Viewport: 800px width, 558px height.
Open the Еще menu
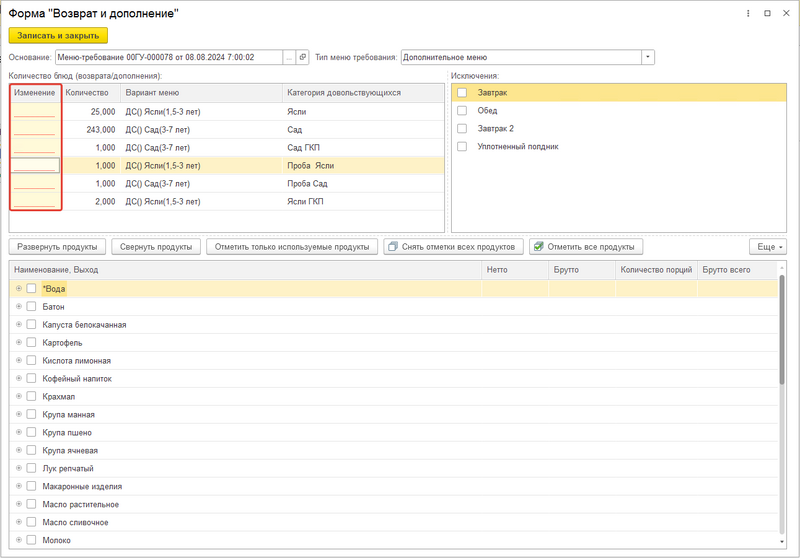click(767, 247)
